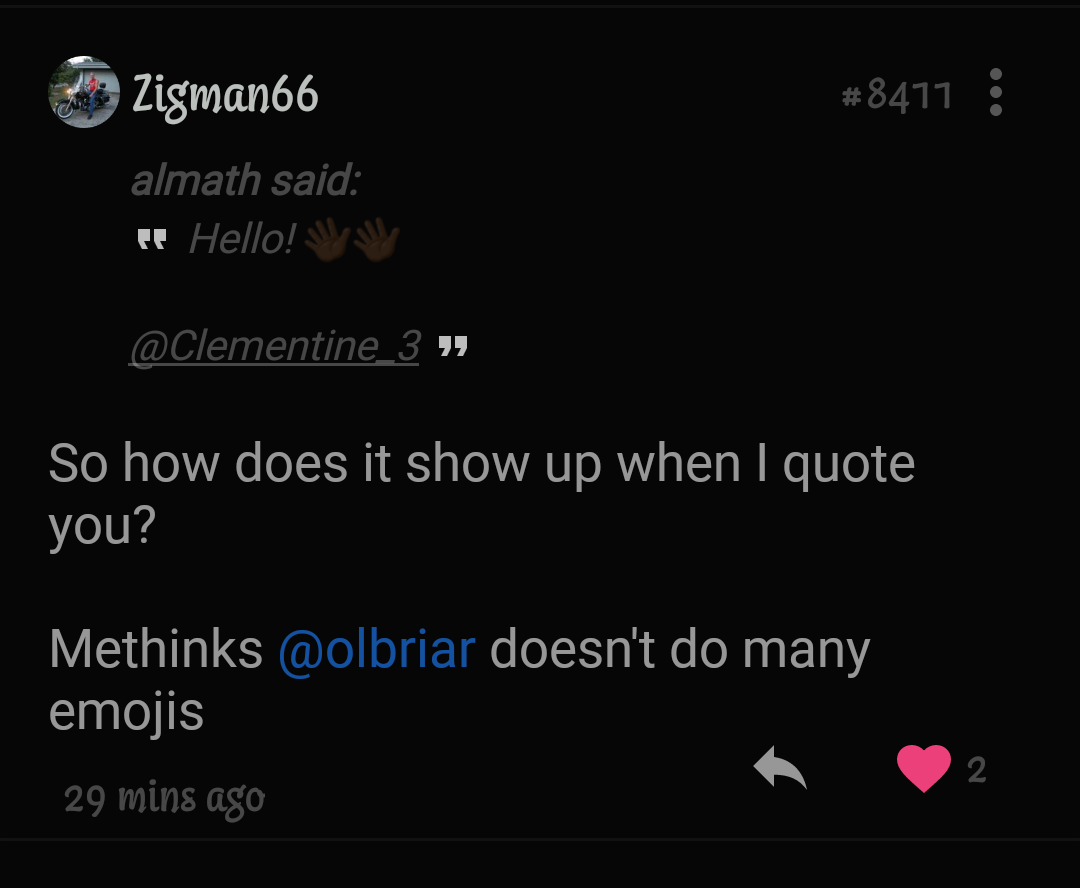This screenshot has width=1080, height=888.
Task: Click the "doesn't do many" text
Action: (x=680, y=650)
